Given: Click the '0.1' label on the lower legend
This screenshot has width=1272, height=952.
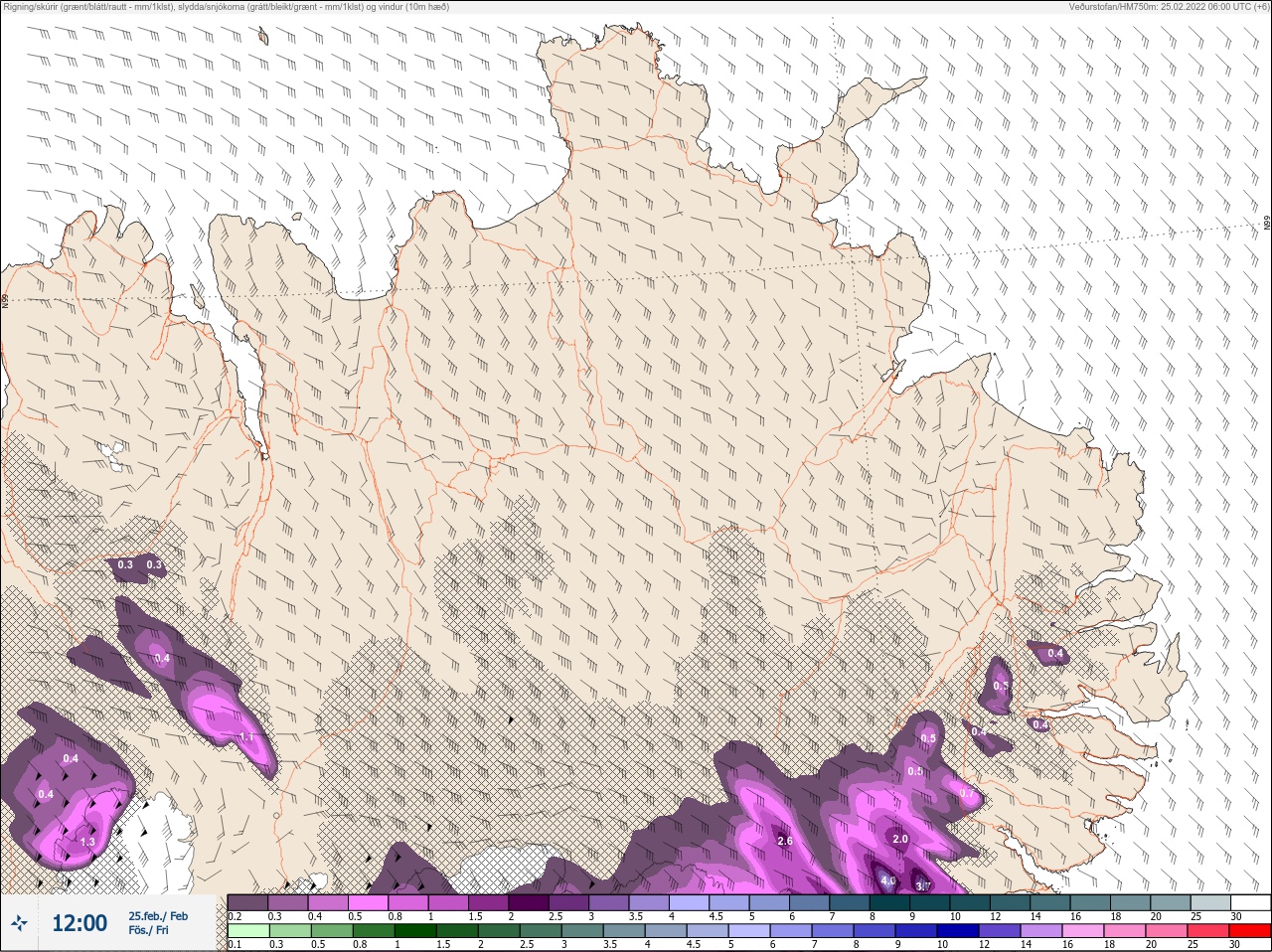Looking at the screenshot, I should [235, 945].
